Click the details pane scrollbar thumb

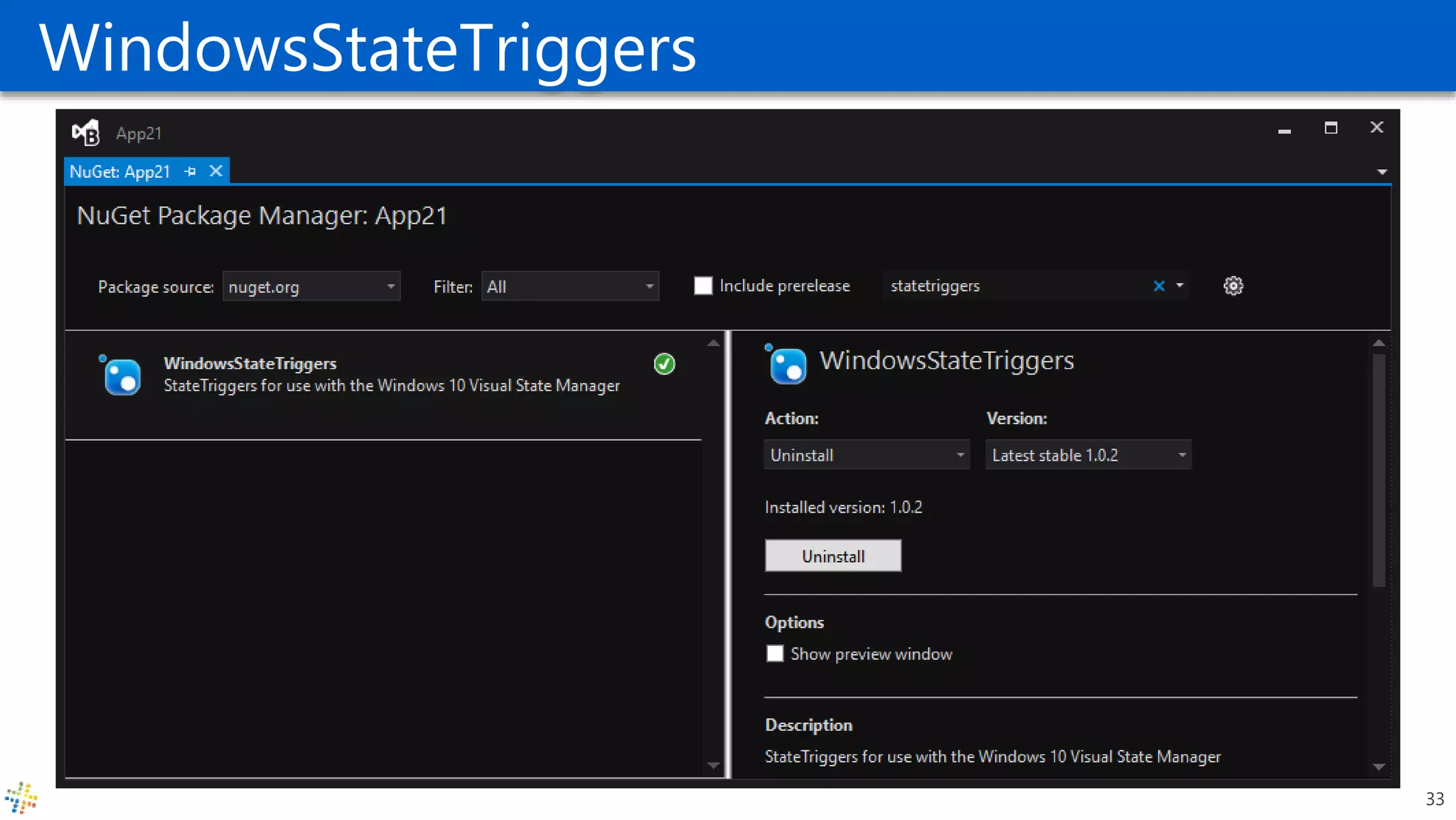(x=1379, y=470)
